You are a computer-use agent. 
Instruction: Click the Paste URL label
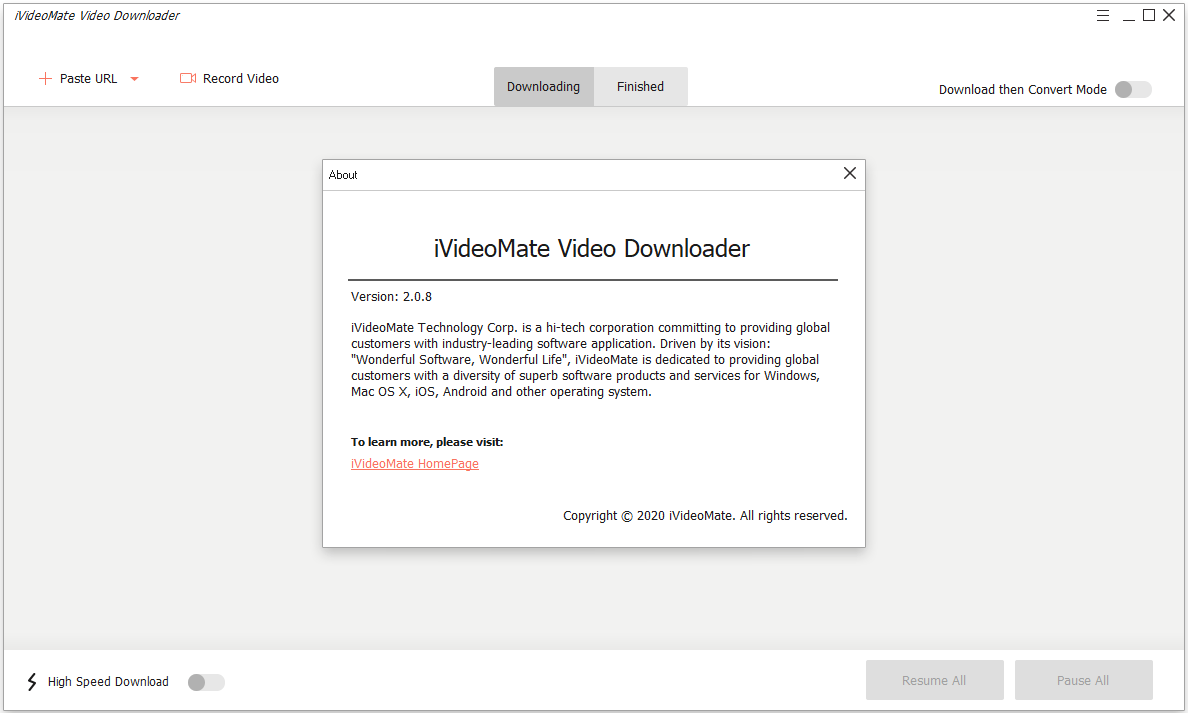click(89, 79)
